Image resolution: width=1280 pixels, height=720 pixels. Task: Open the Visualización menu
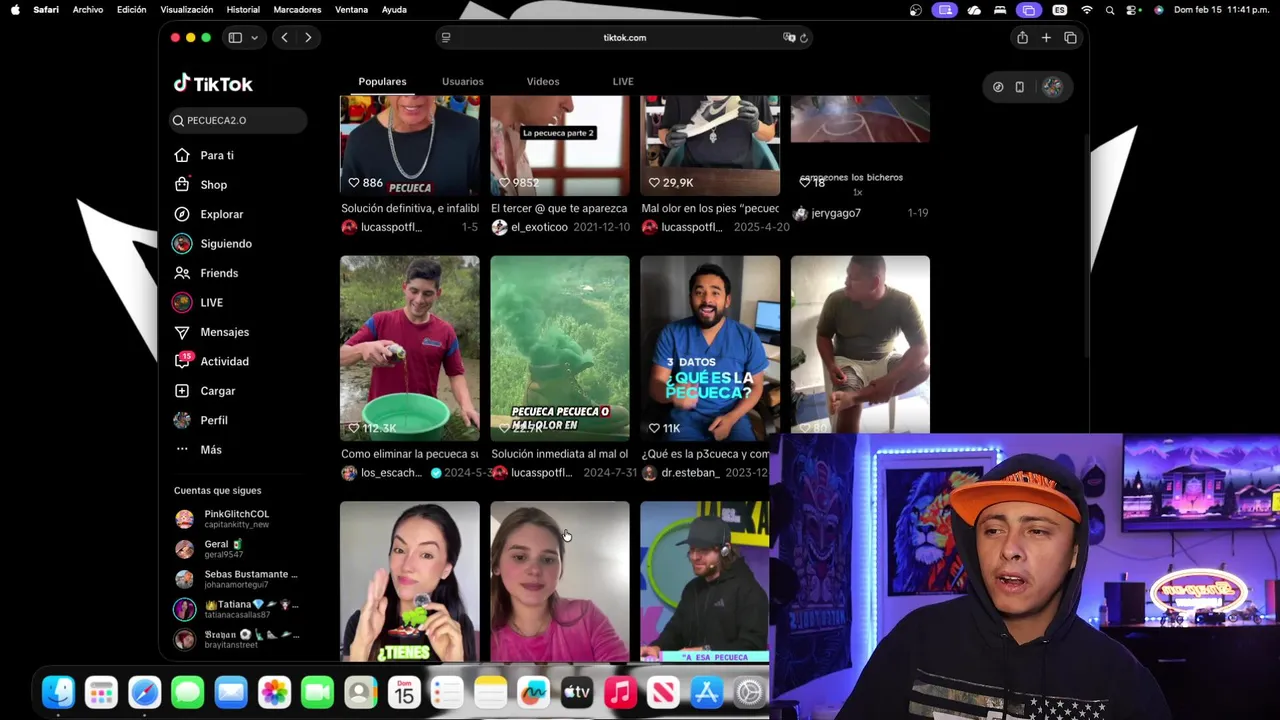click(x=187, y=10)
